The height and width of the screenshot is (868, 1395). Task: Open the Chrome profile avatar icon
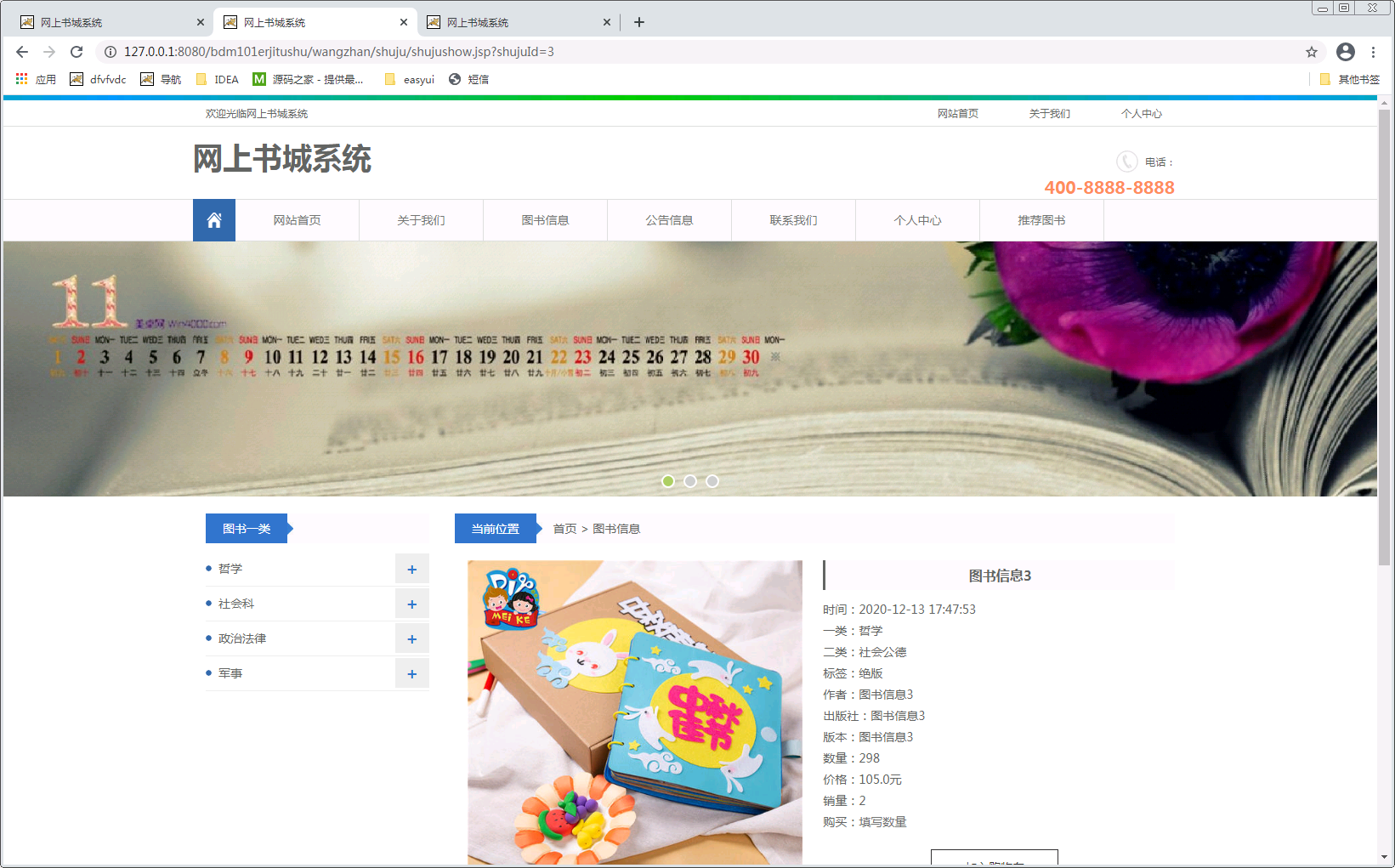1346,52
